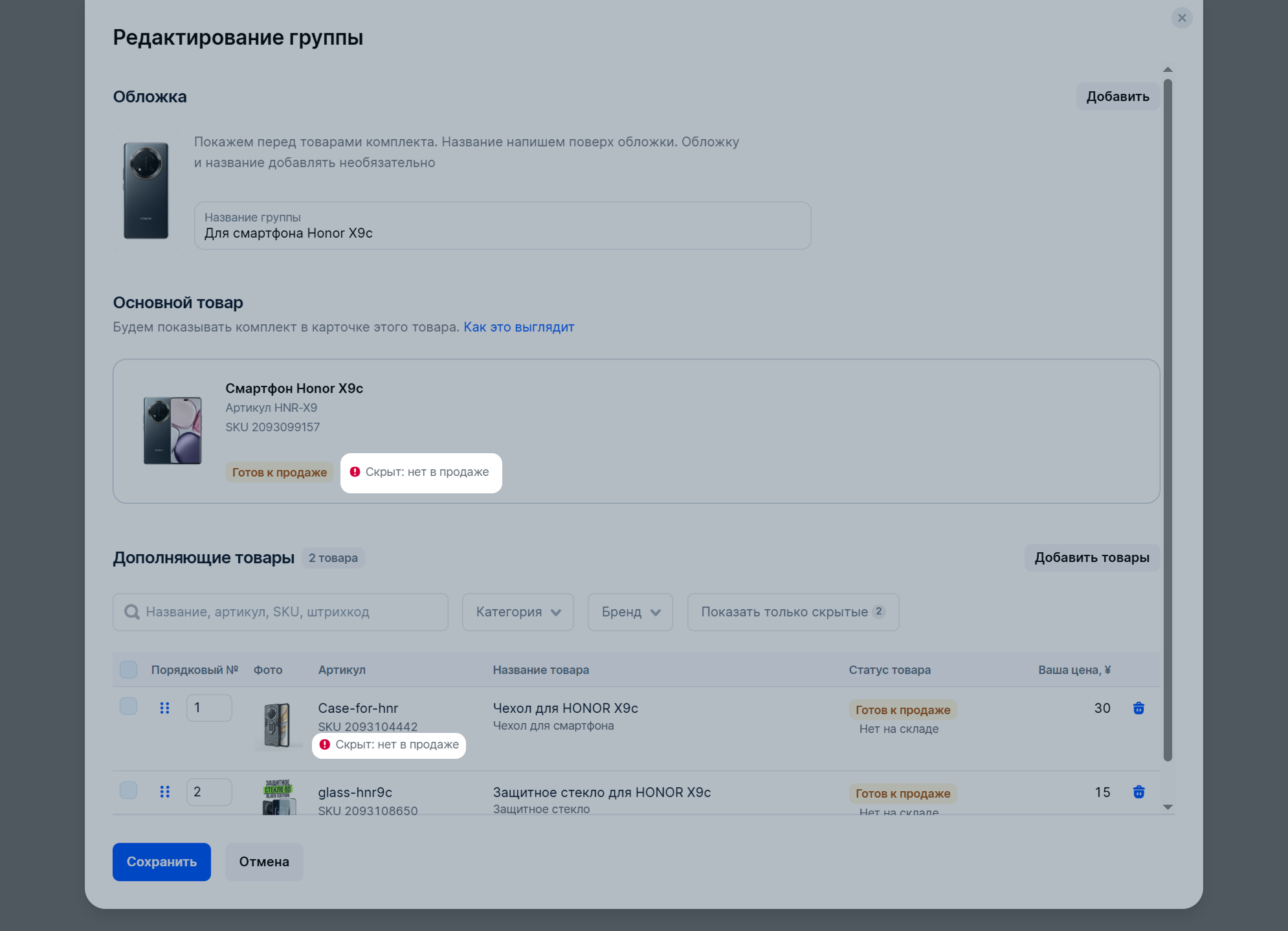Grab the drag handle for row 1
1288x931 pixels.
[165, 708]
